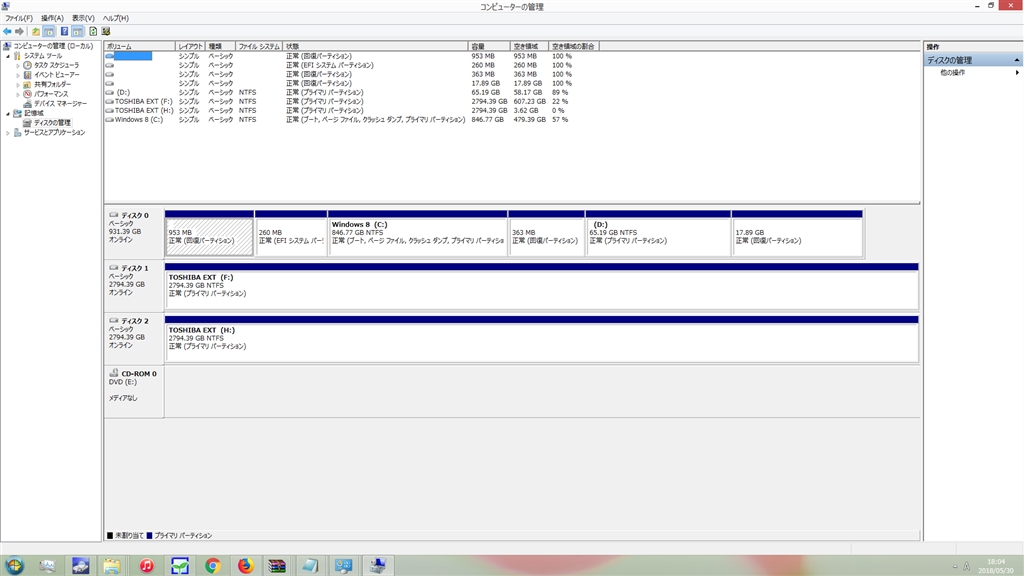Expand the 共有フォルダー node

pyautogui.click(x=18, y=85)
